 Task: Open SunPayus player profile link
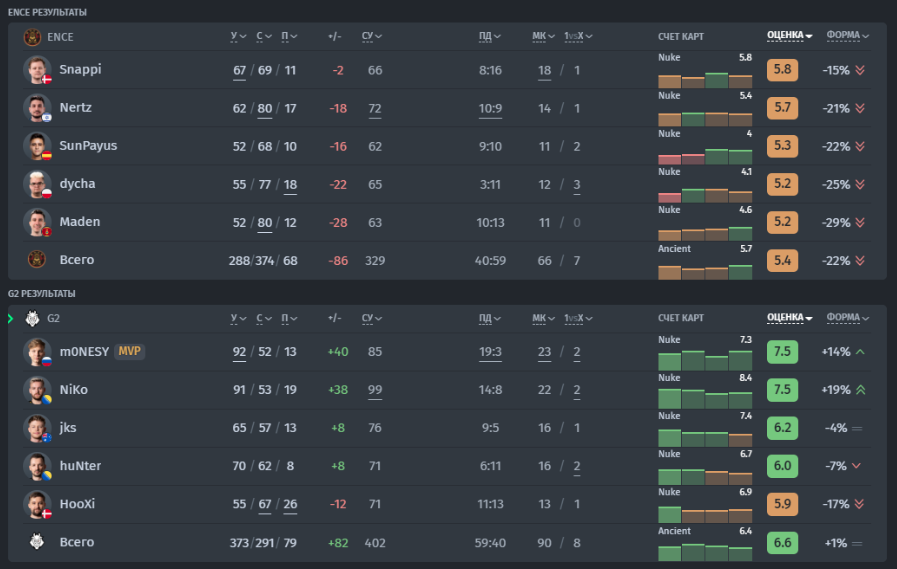click(x=88, y=146)
